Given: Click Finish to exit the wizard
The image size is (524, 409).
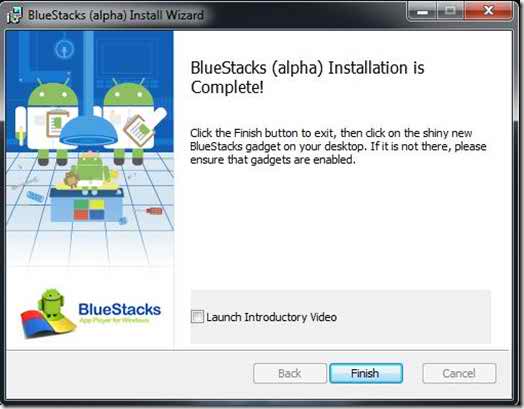Looking at the screenshot, I should click(x=366, y=373).
